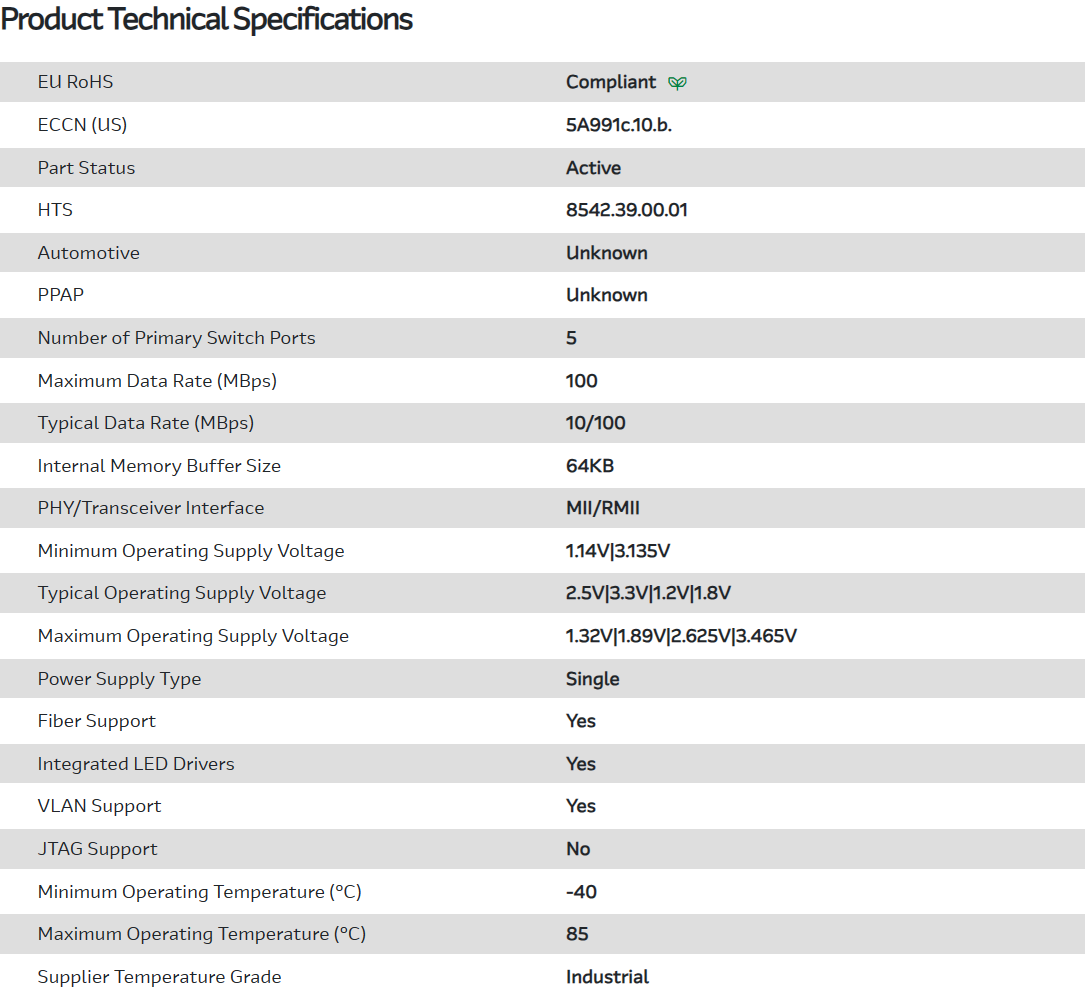Click the JTAG Support value No

coord(578,849)
